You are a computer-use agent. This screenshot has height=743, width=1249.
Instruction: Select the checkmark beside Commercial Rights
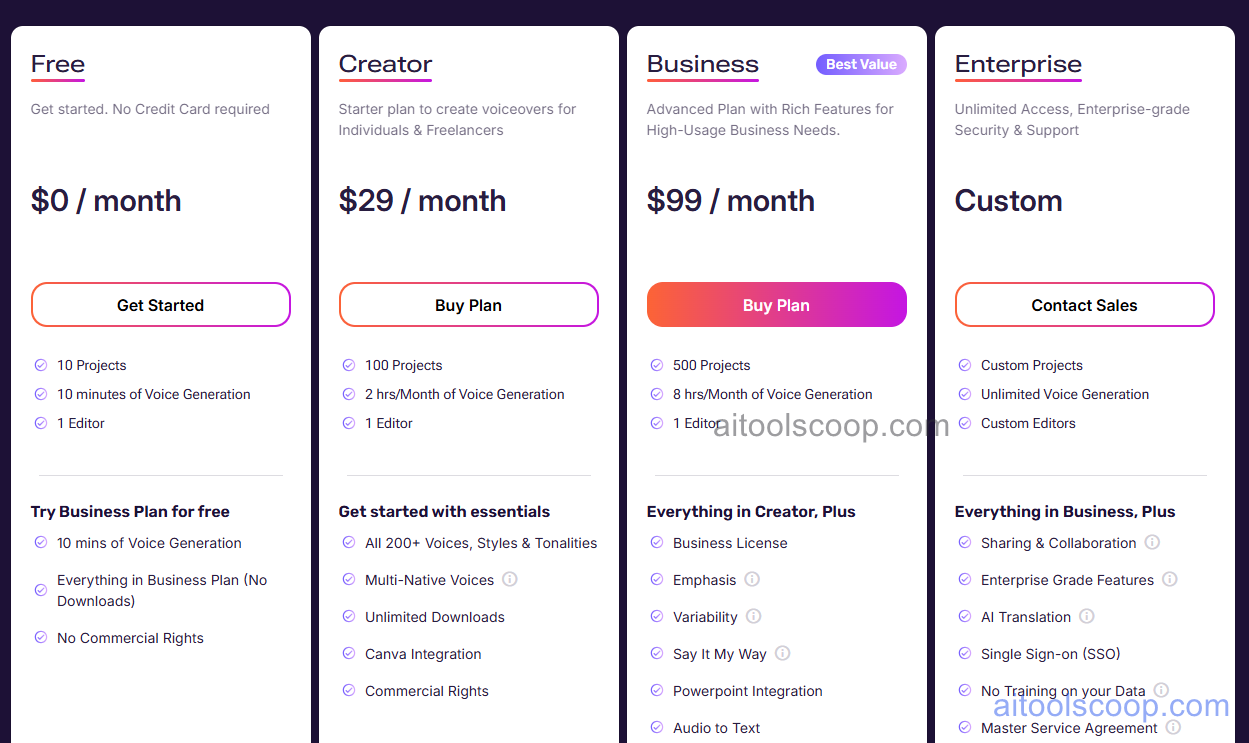tap(348, 691)
